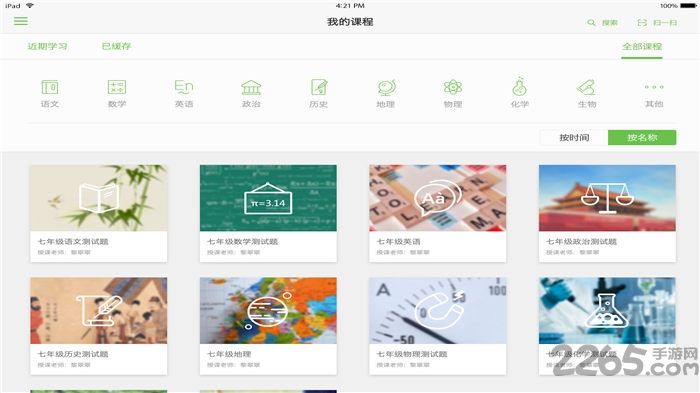Open 七年级地理 map thumbnail
Viewport: 700px width, 393px height.
pyautogui.click(x=268, y=310)
